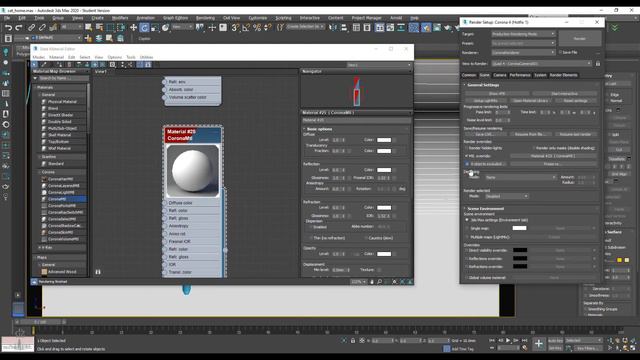Click the large plus Set Key button

(539, 344)
